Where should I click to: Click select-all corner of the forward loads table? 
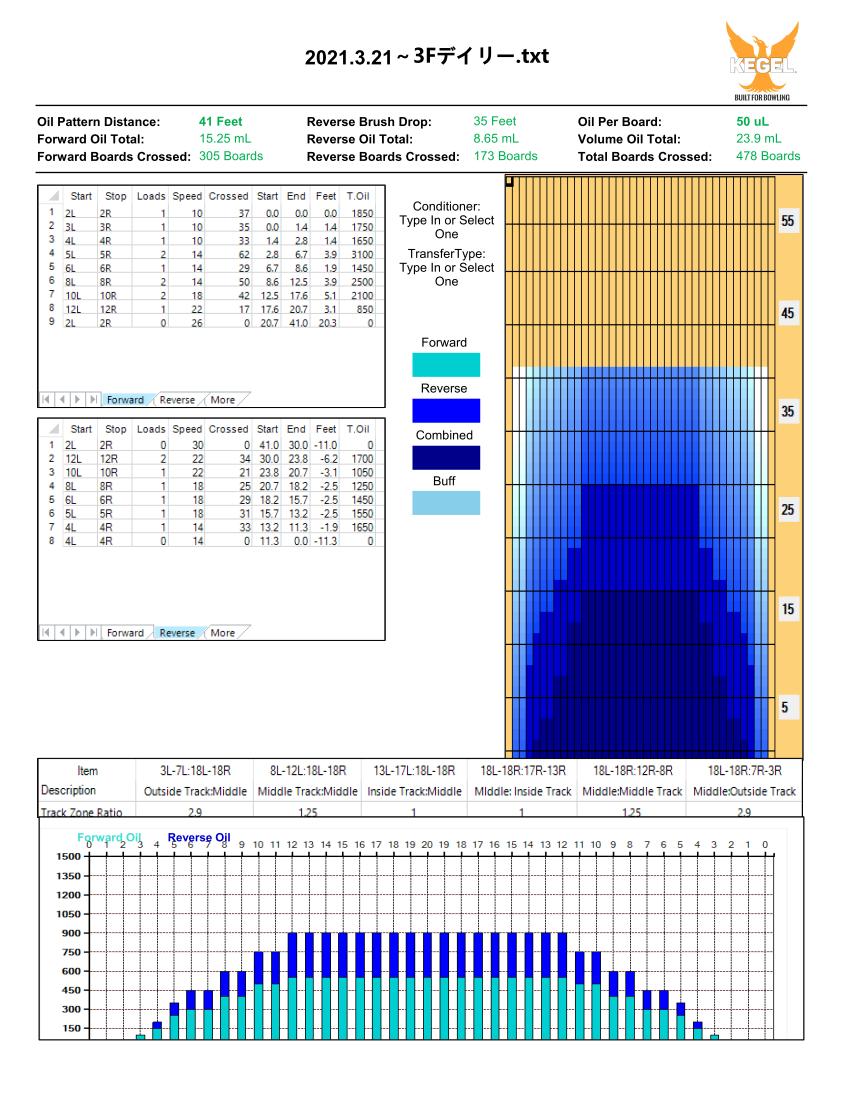(x=53, y=196)
